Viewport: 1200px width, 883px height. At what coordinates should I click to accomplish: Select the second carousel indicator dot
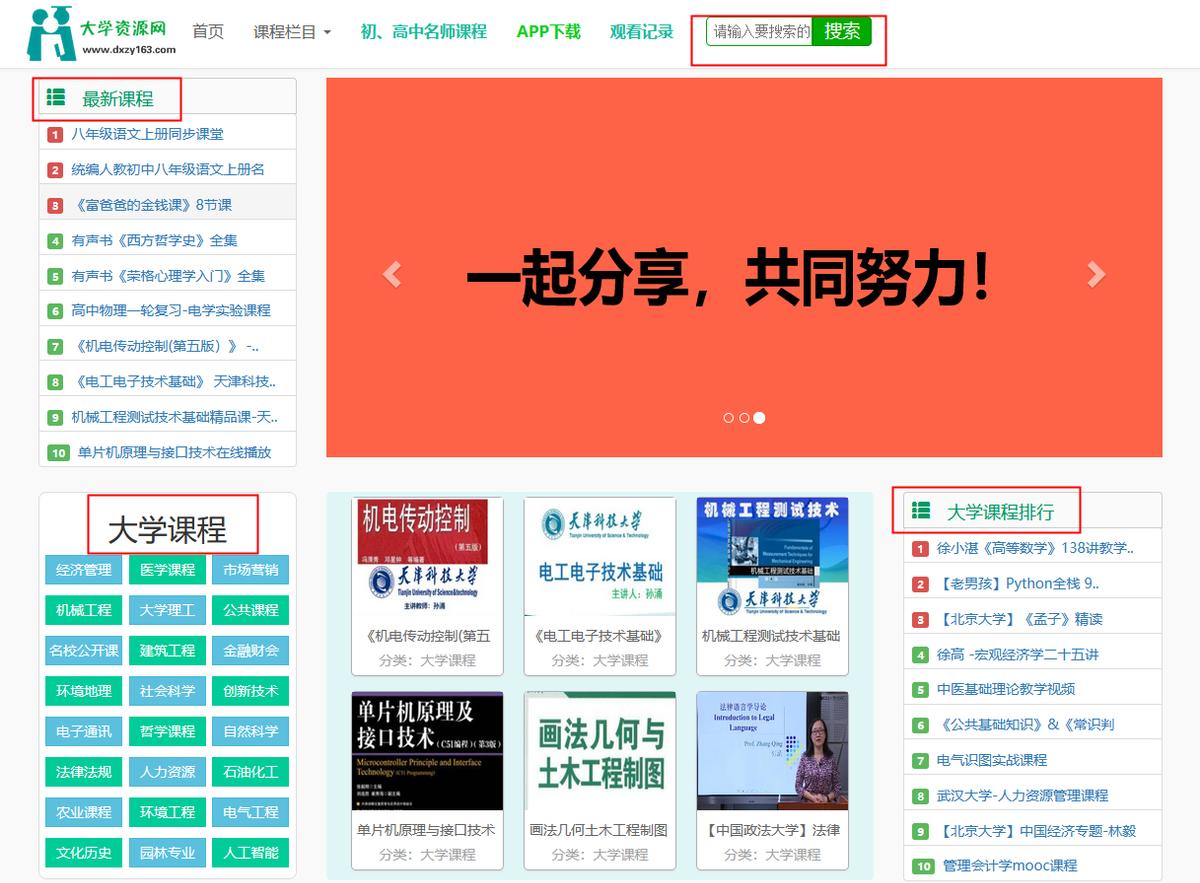(x=743, y=418)
